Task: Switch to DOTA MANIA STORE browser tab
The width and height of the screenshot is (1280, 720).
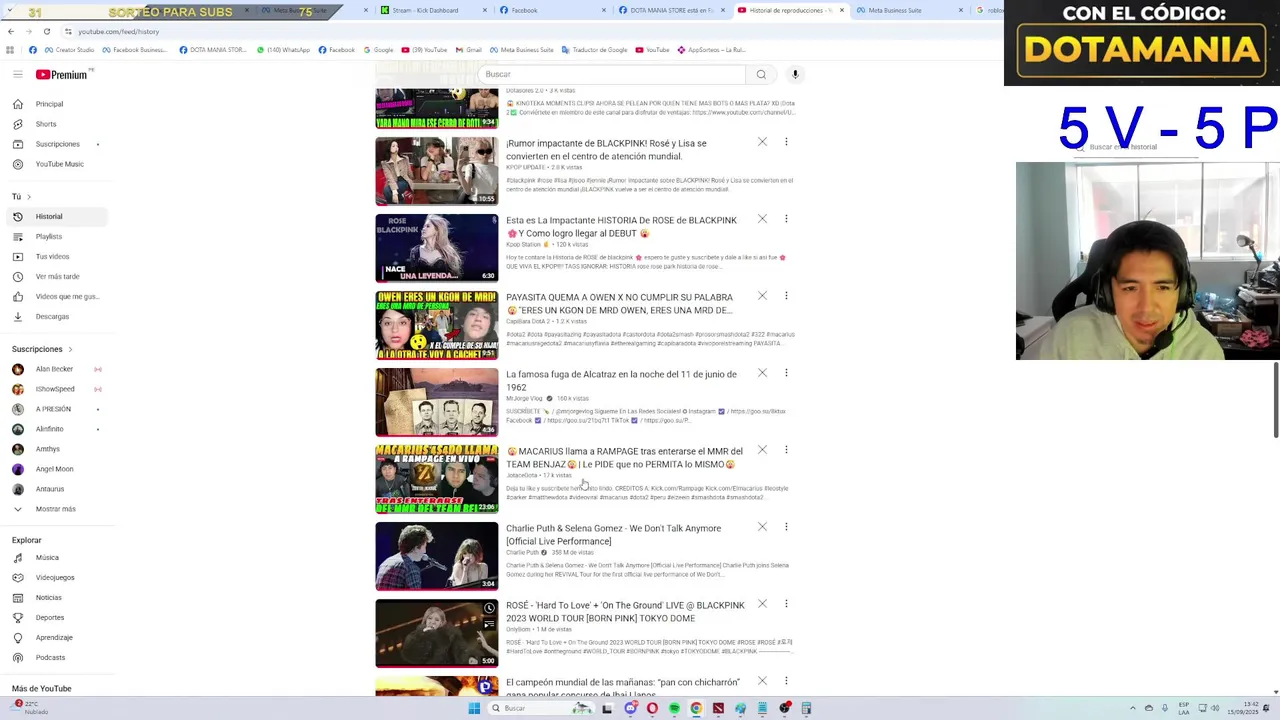Action: click(x=671, y=10)
